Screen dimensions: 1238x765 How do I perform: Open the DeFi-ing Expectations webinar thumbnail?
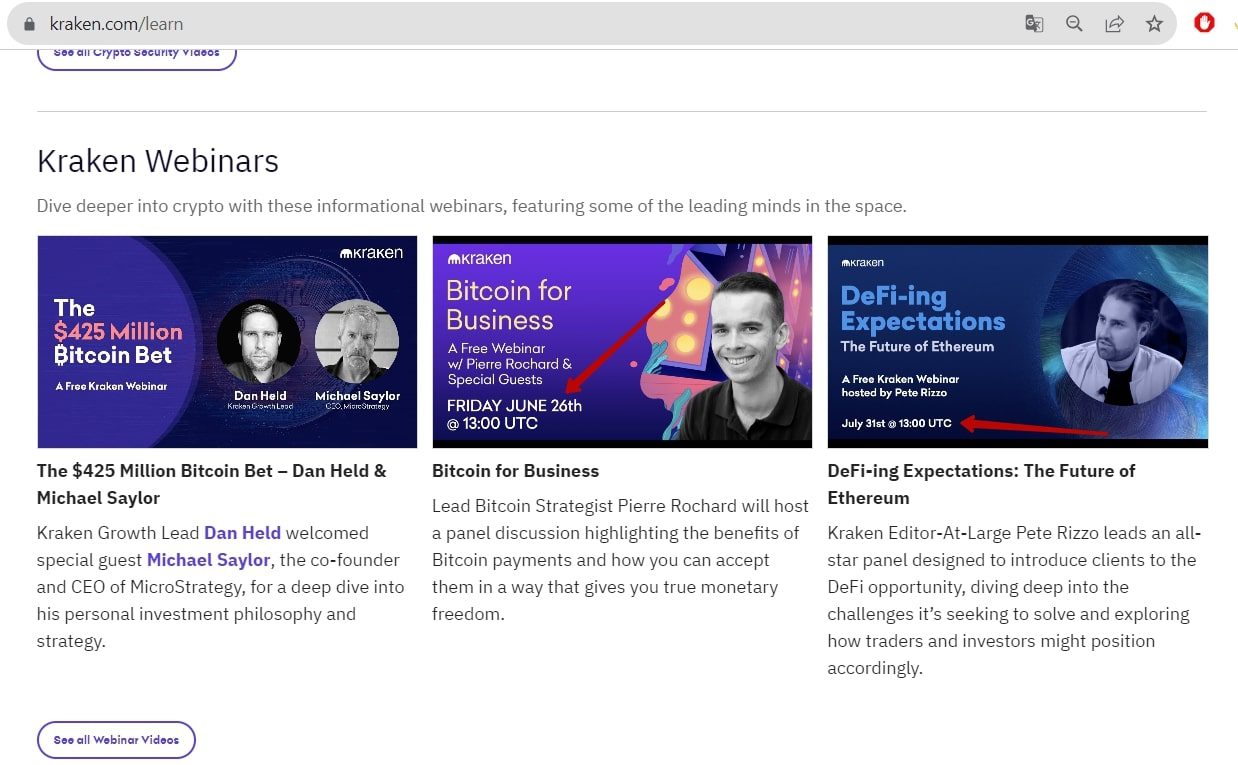tap(1017, 342)
